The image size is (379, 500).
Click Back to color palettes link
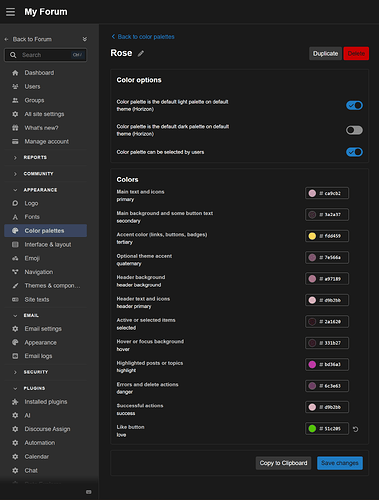click(x=143, y=37)
